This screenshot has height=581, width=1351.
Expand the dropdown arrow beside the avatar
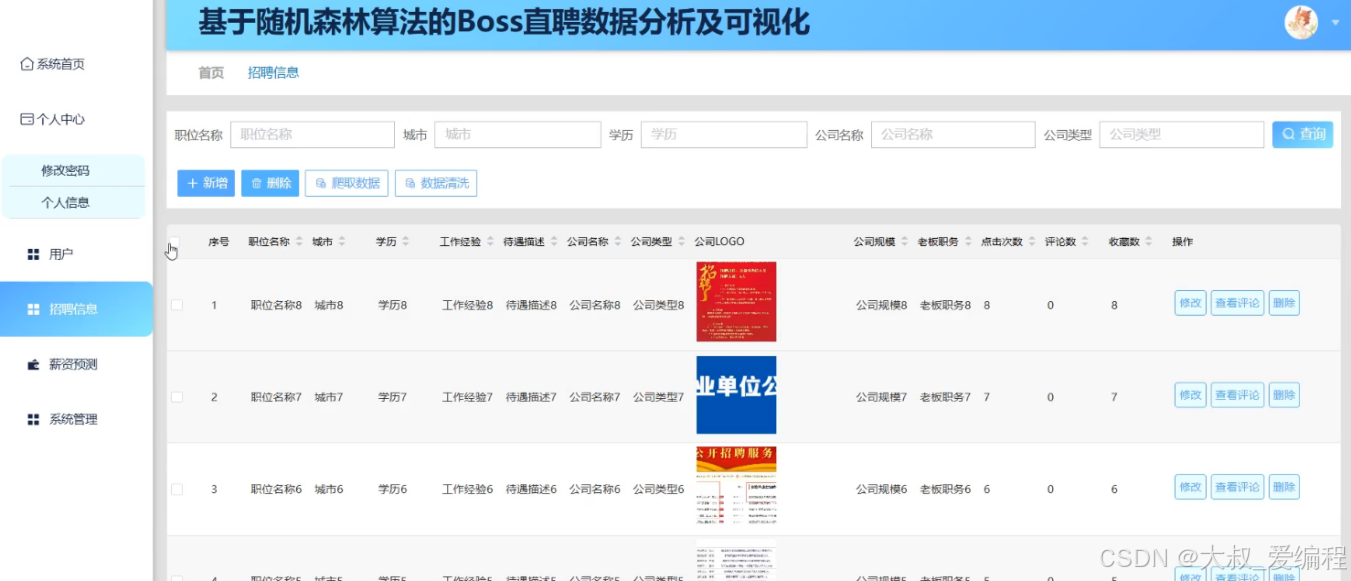[x=1335, y=22]
